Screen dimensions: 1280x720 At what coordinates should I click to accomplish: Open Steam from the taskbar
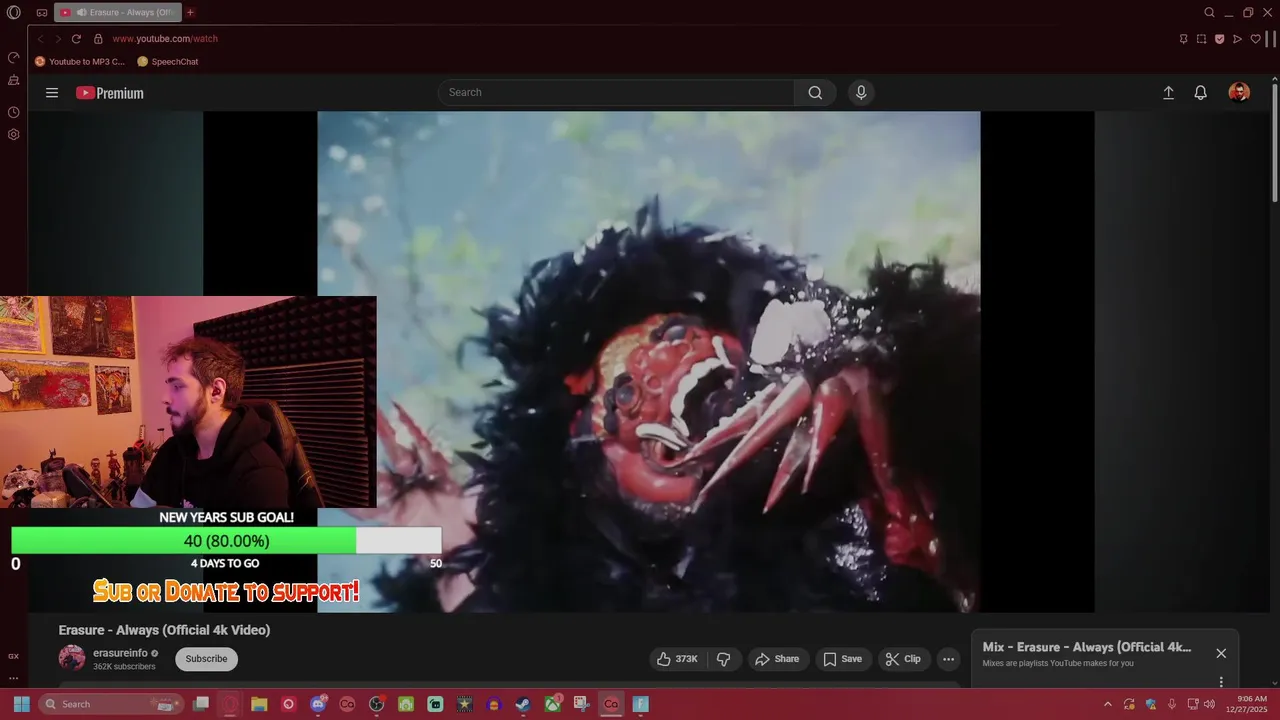(523, 704)
